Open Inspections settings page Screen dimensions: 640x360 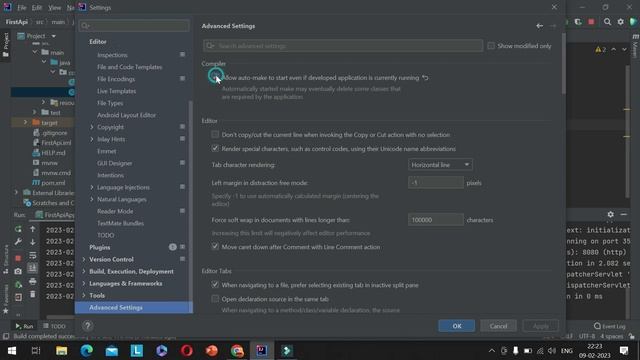(112, 55)
